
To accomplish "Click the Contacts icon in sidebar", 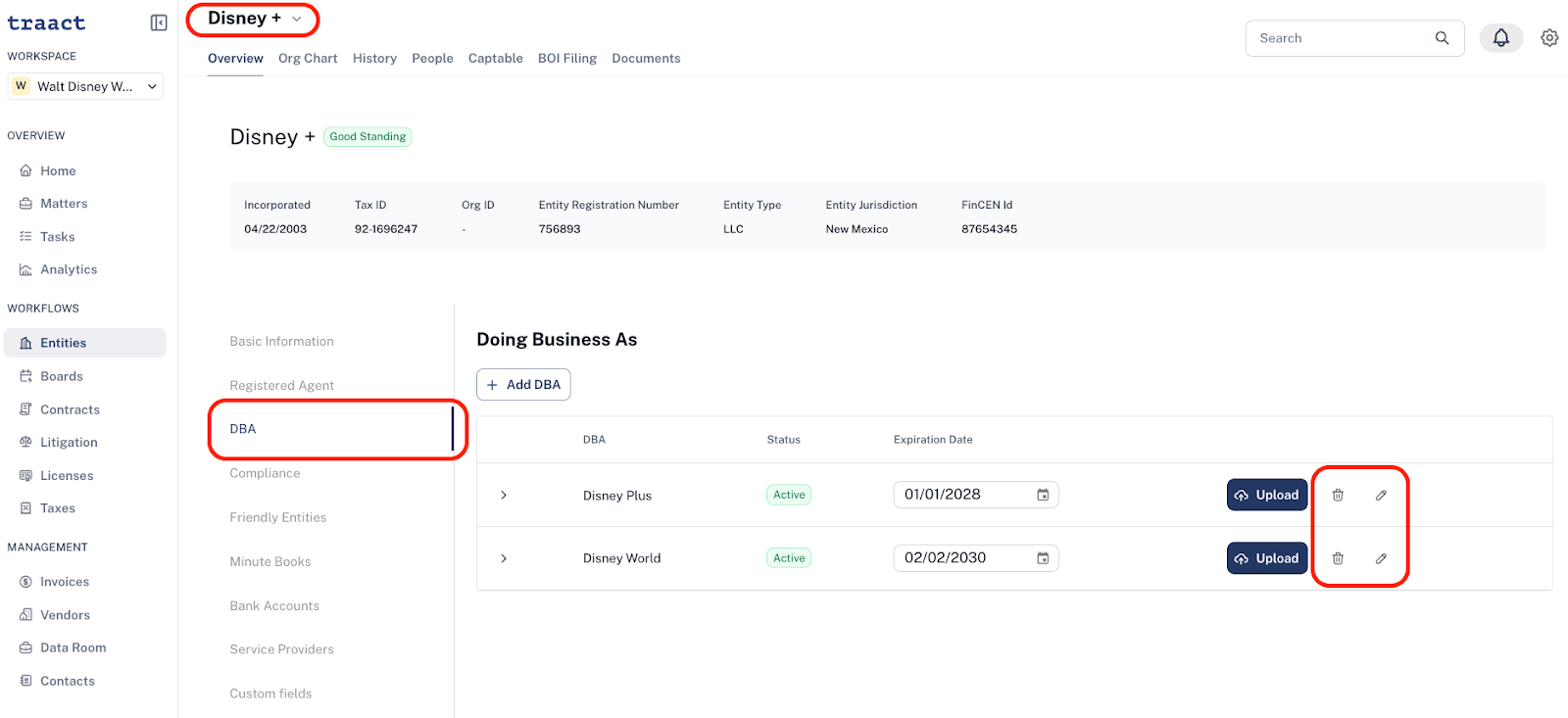I will (25, 681).
